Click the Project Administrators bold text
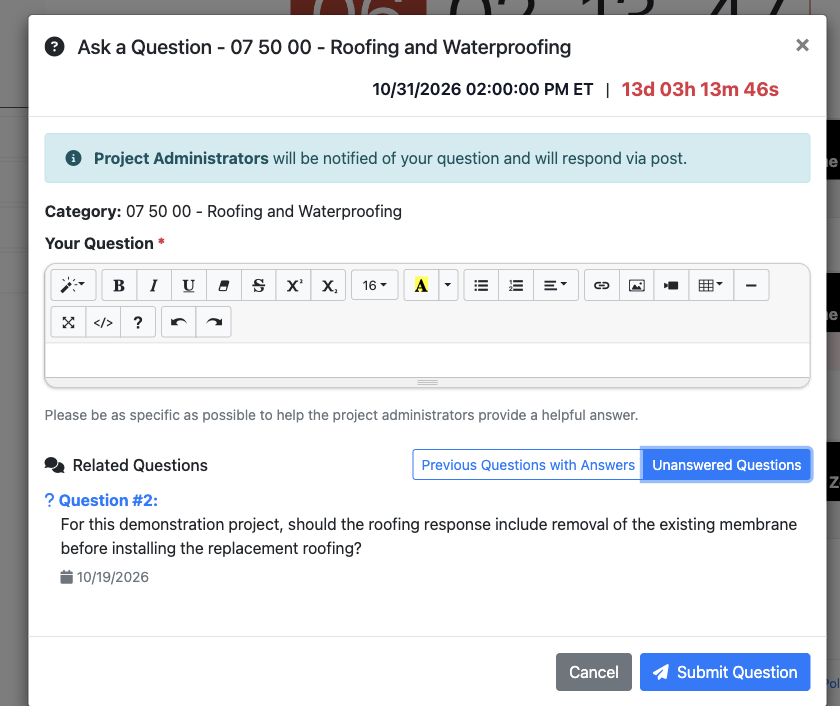 coord(181,158)
